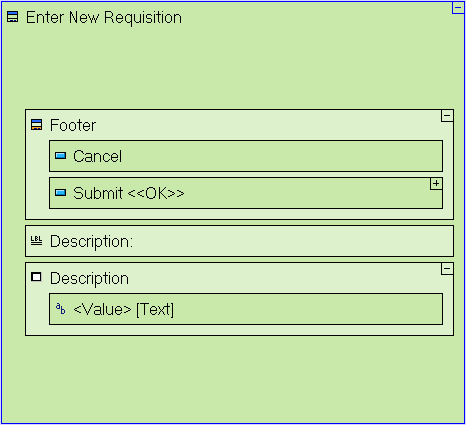The image size is (466, 425).
Task: Select the Description: label element
Action: pyautogui.click(x=239, y=241)
